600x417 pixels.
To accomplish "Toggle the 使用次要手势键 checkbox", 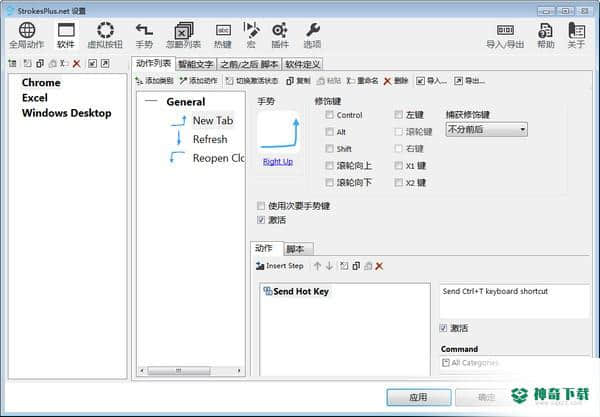I will click(261, 206).
